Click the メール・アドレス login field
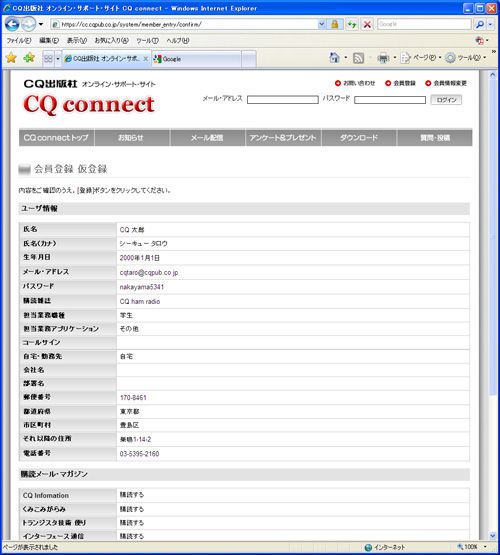 tap(283, 100)
